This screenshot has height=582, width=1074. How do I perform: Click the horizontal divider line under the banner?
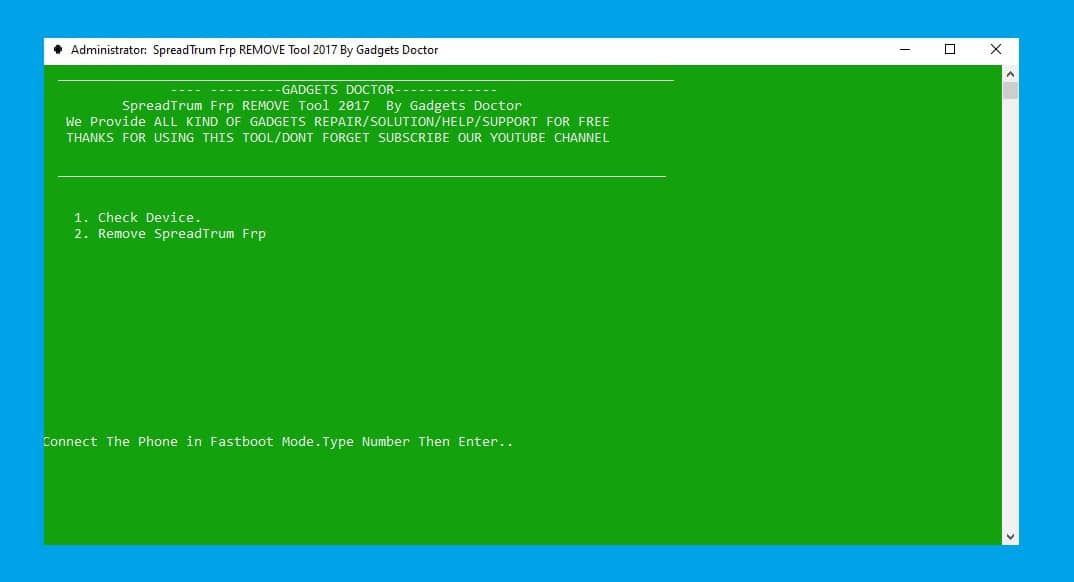[363, 174]
